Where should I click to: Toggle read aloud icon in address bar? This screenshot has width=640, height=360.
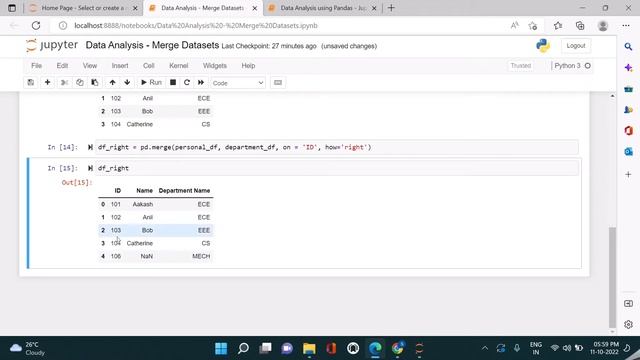point(515,25)
